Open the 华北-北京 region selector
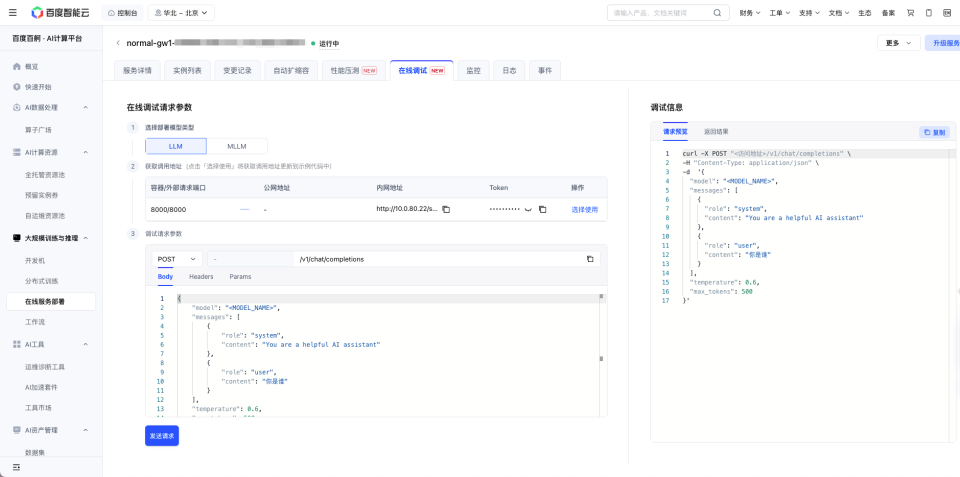960x477 pixels. pyautogui.click(x=181, y=13)
